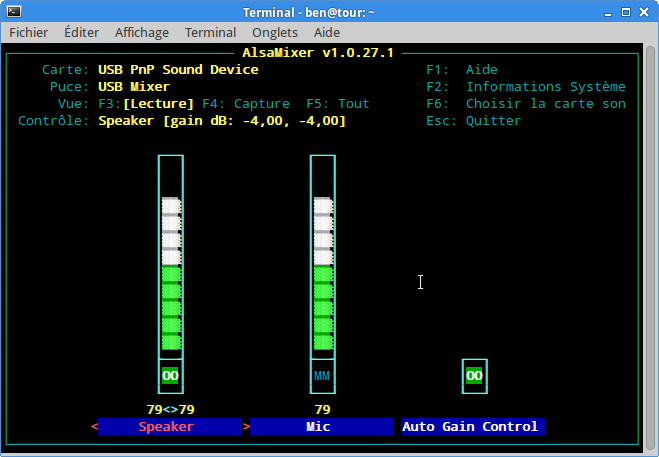Open the Aide menu
659x457 pixels.
click(x=327, y=32)
